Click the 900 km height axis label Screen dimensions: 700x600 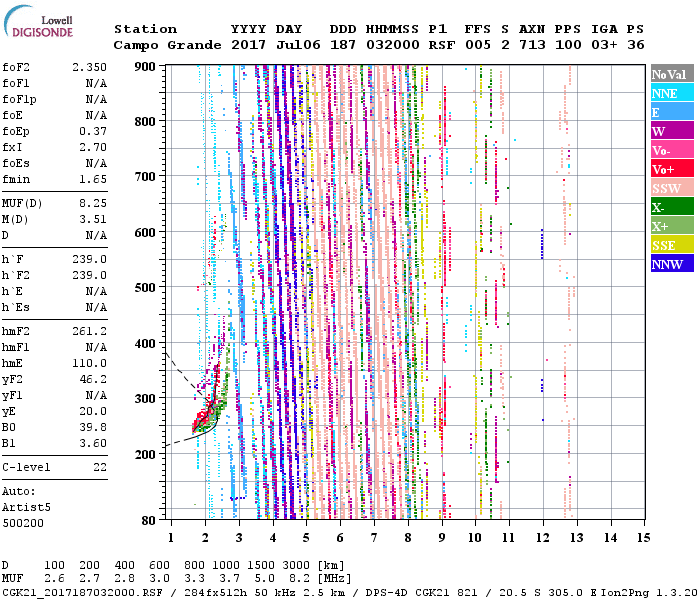145,66
